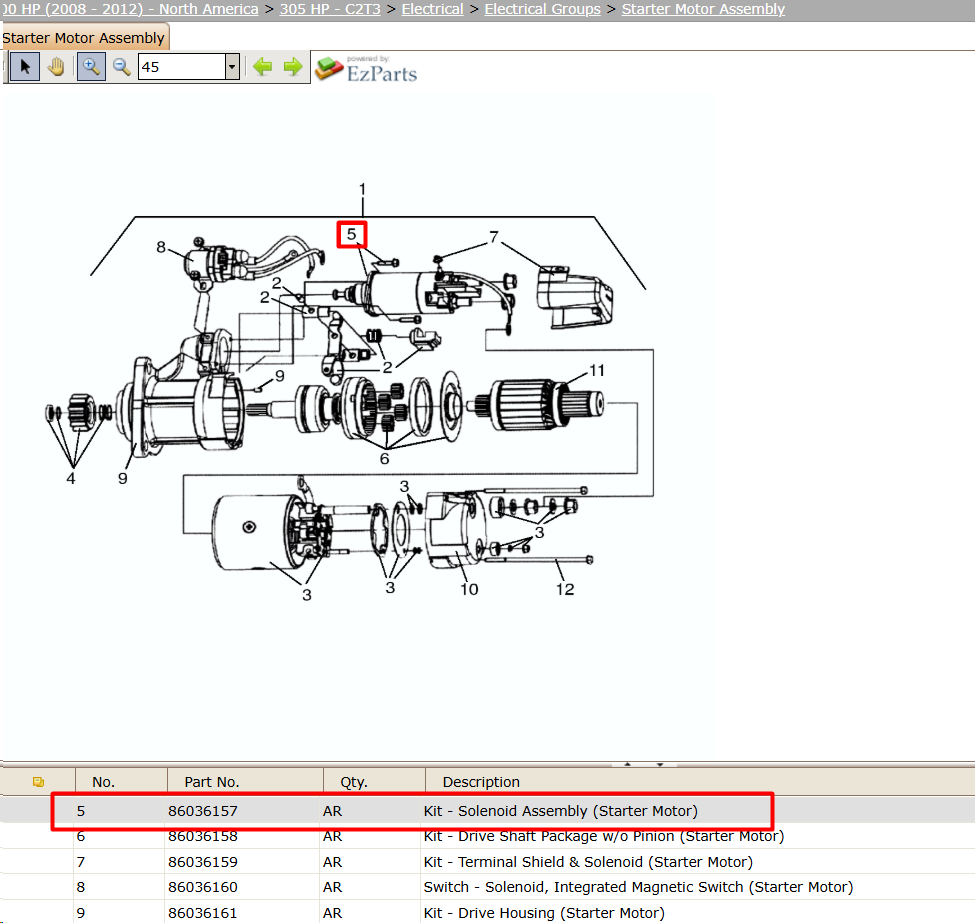
Task: Go to next diagram with right green arrow
Action: [293, 66]
